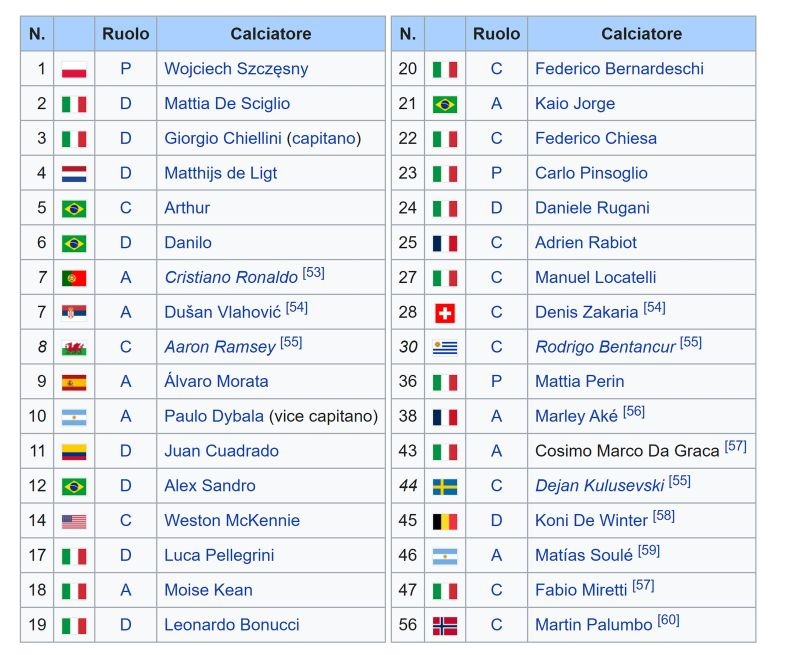Click the Poland flag beside Wojciech Szczęsny
The image size is (800, 655).
click(74, 69)
